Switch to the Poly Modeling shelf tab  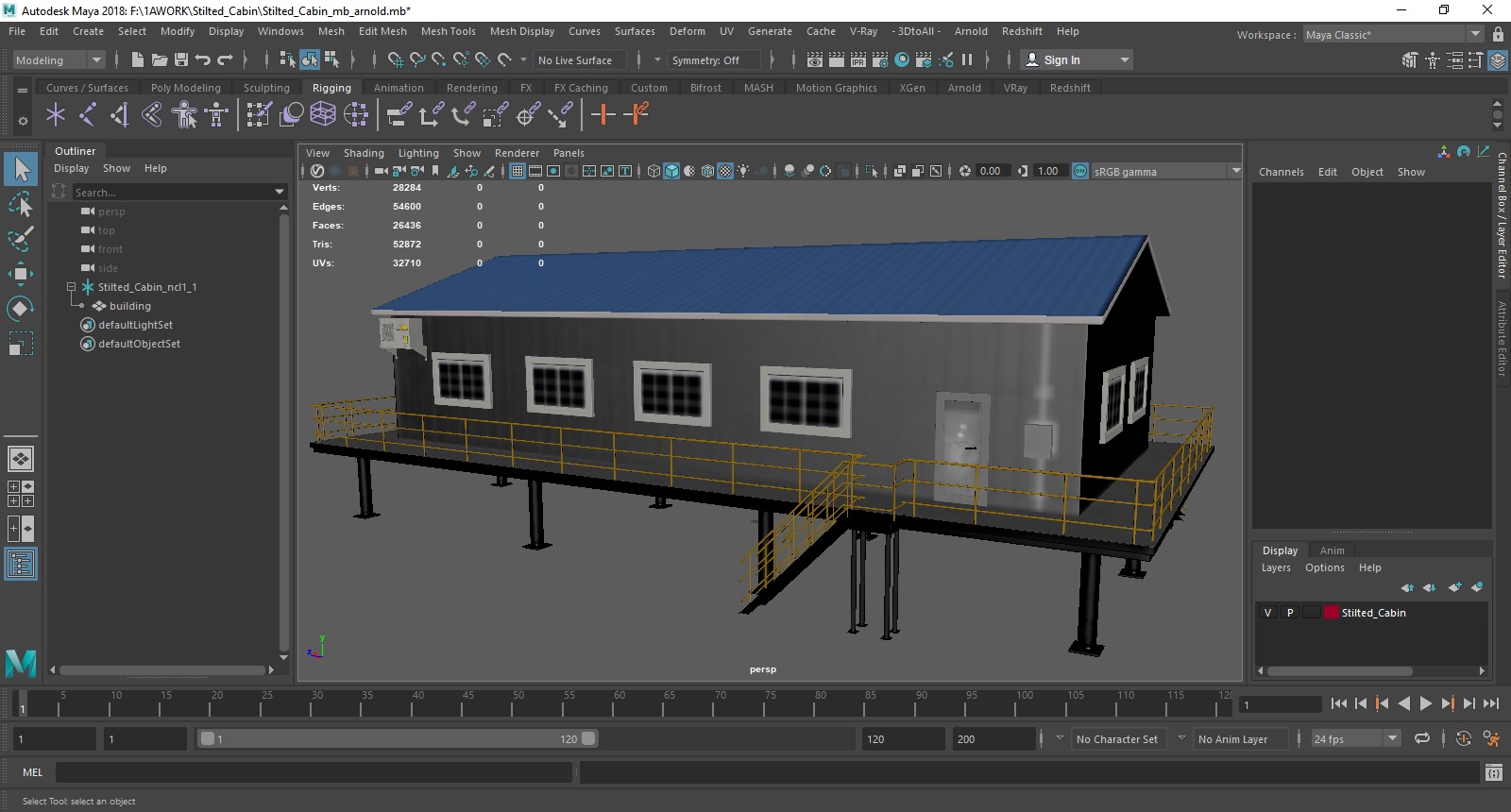186,88
